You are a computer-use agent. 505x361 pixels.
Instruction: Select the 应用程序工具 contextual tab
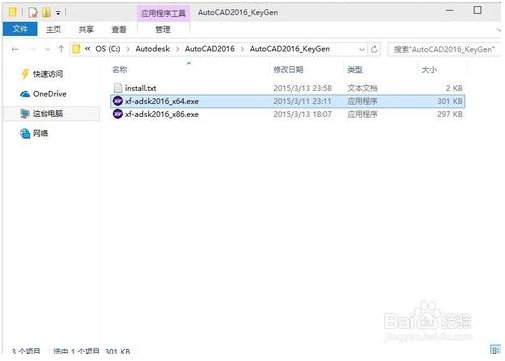[163, 13]
